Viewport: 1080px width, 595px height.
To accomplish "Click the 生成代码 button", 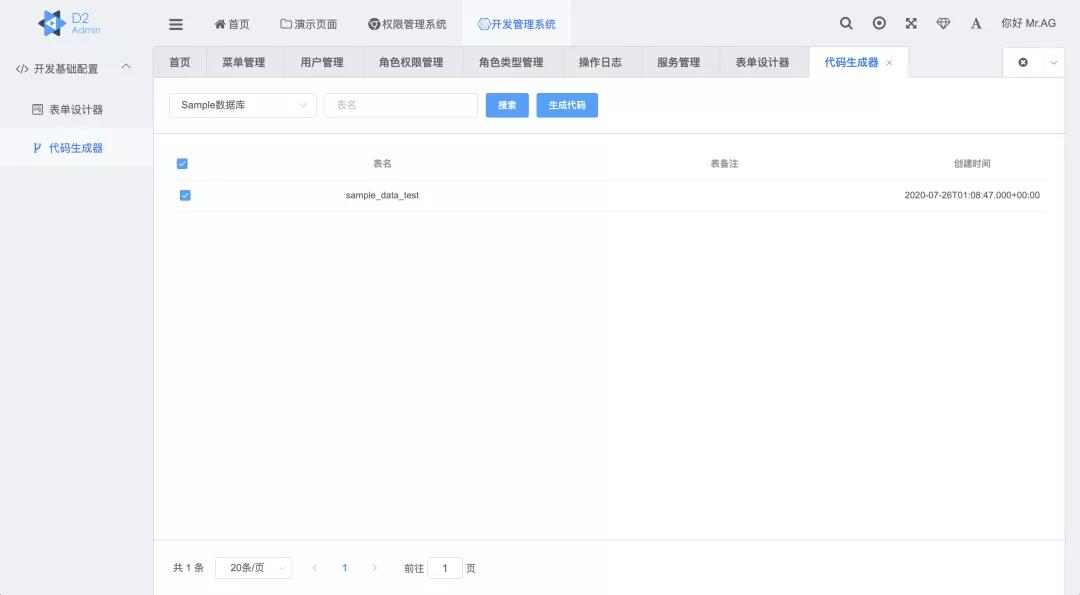I will pos(567,104).
